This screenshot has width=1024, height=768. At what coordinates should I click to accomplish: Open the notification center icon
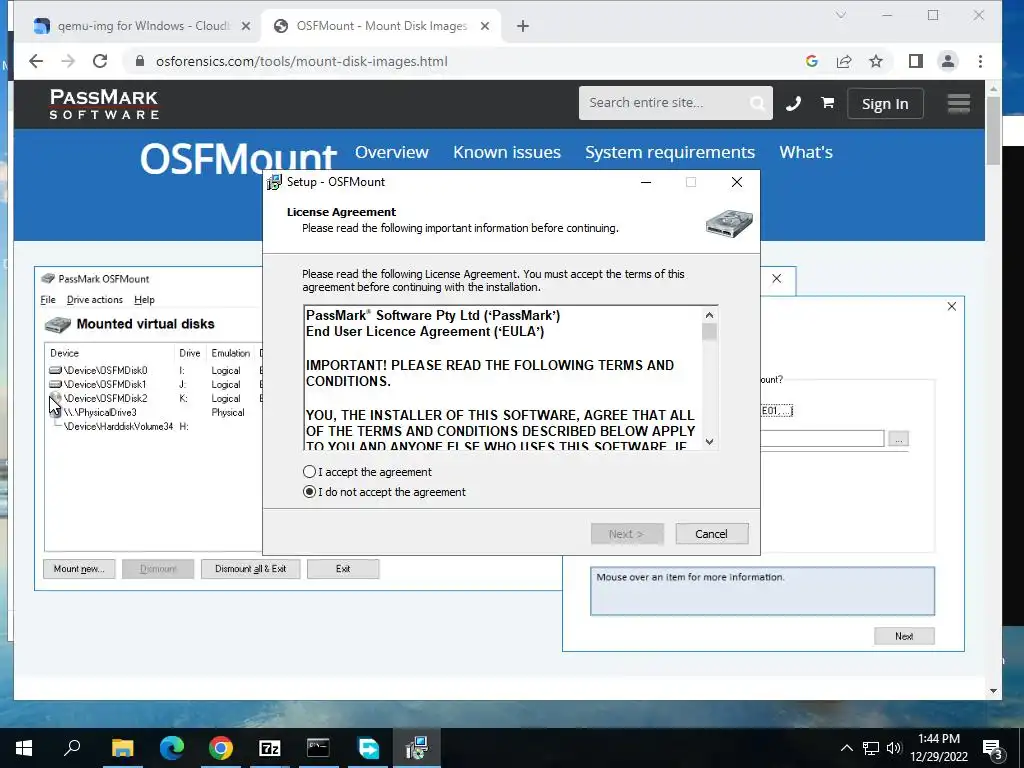pos(992,749)
